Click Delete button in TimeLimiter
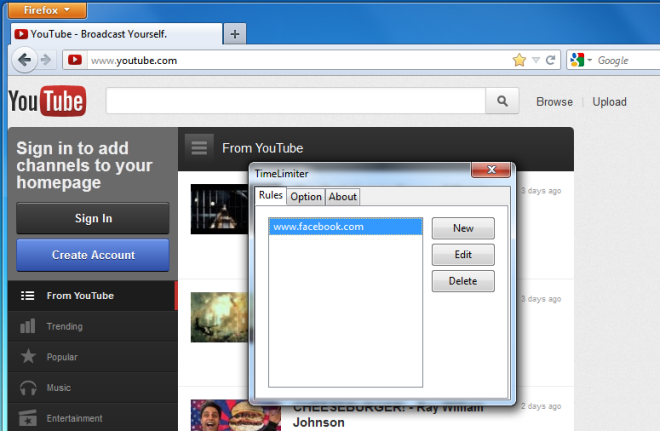This screenshot has height=431, width=660. [463, 281]
